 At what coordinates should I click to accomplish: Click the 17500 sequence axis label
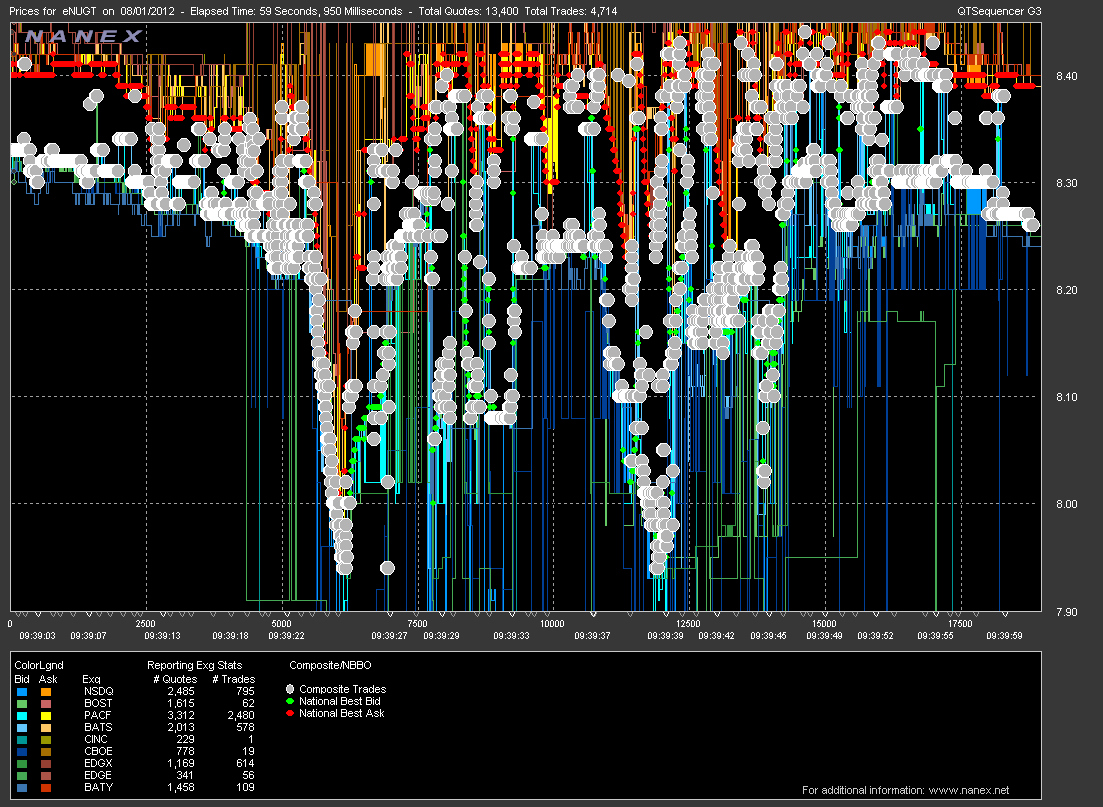tap(960, 623)
